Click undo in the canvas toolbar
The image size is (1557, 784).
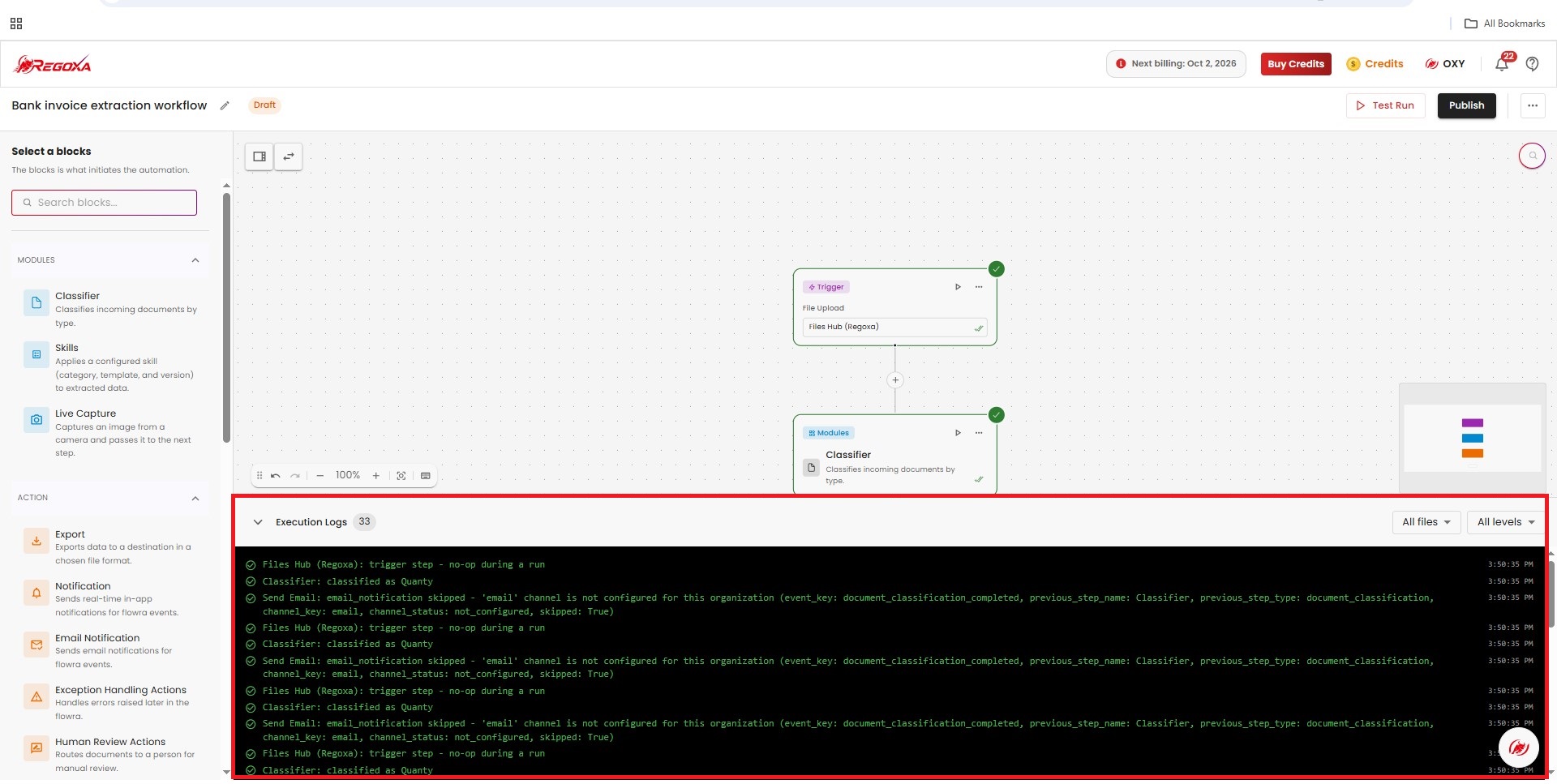click(x=276, y=476)
